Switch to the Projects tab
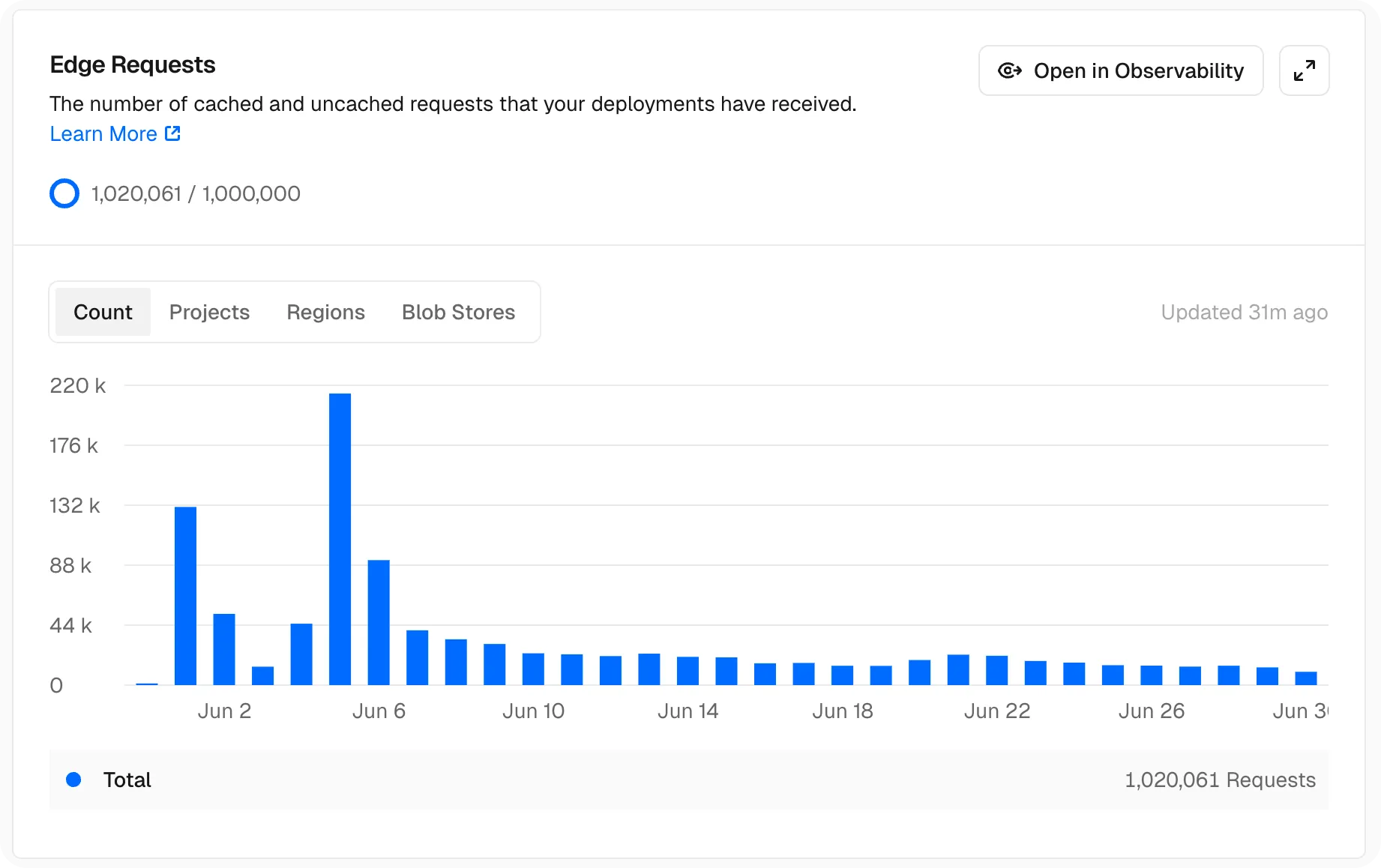This screenshot has height=868, width=1381. click(x=209, y=312)
